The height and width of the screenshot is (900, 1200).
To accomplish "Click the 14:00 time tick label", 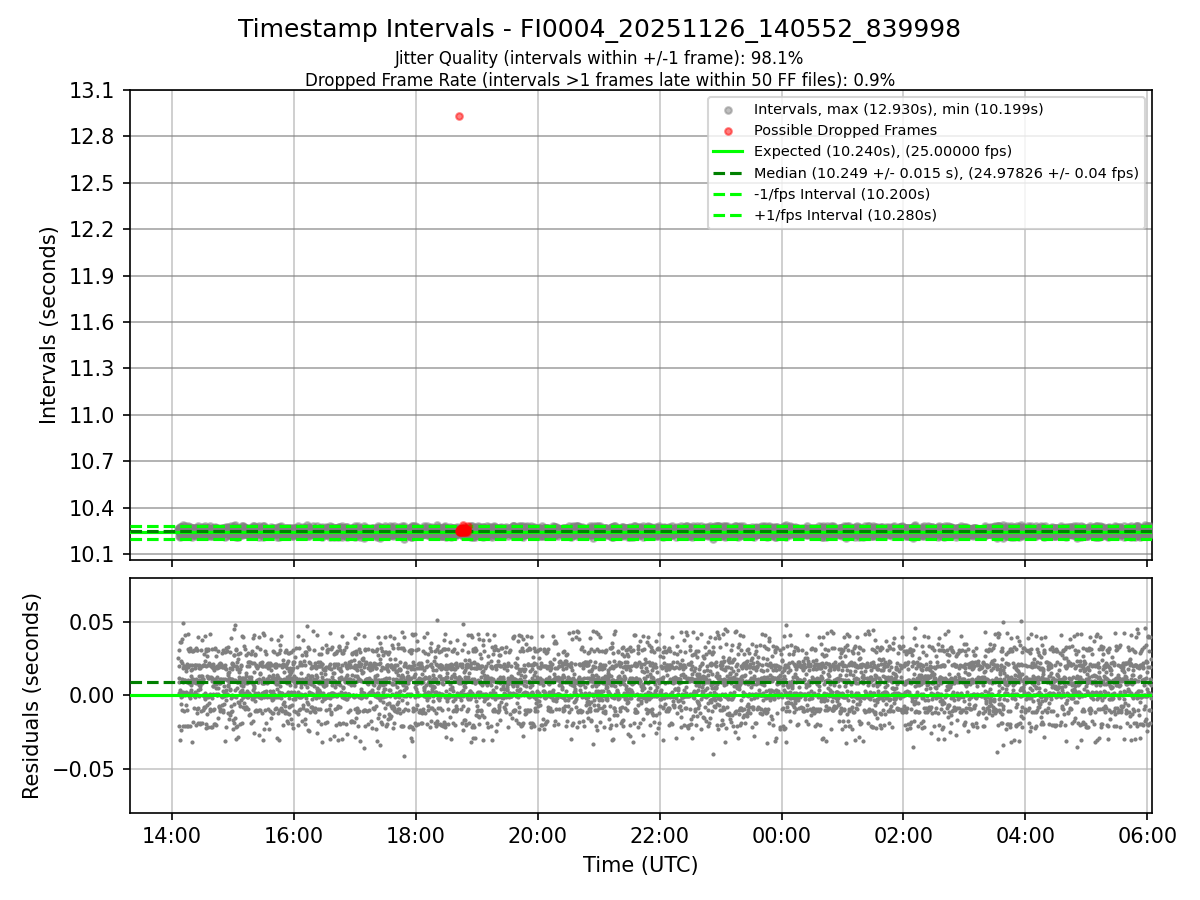I will click(x=172, y=834).
